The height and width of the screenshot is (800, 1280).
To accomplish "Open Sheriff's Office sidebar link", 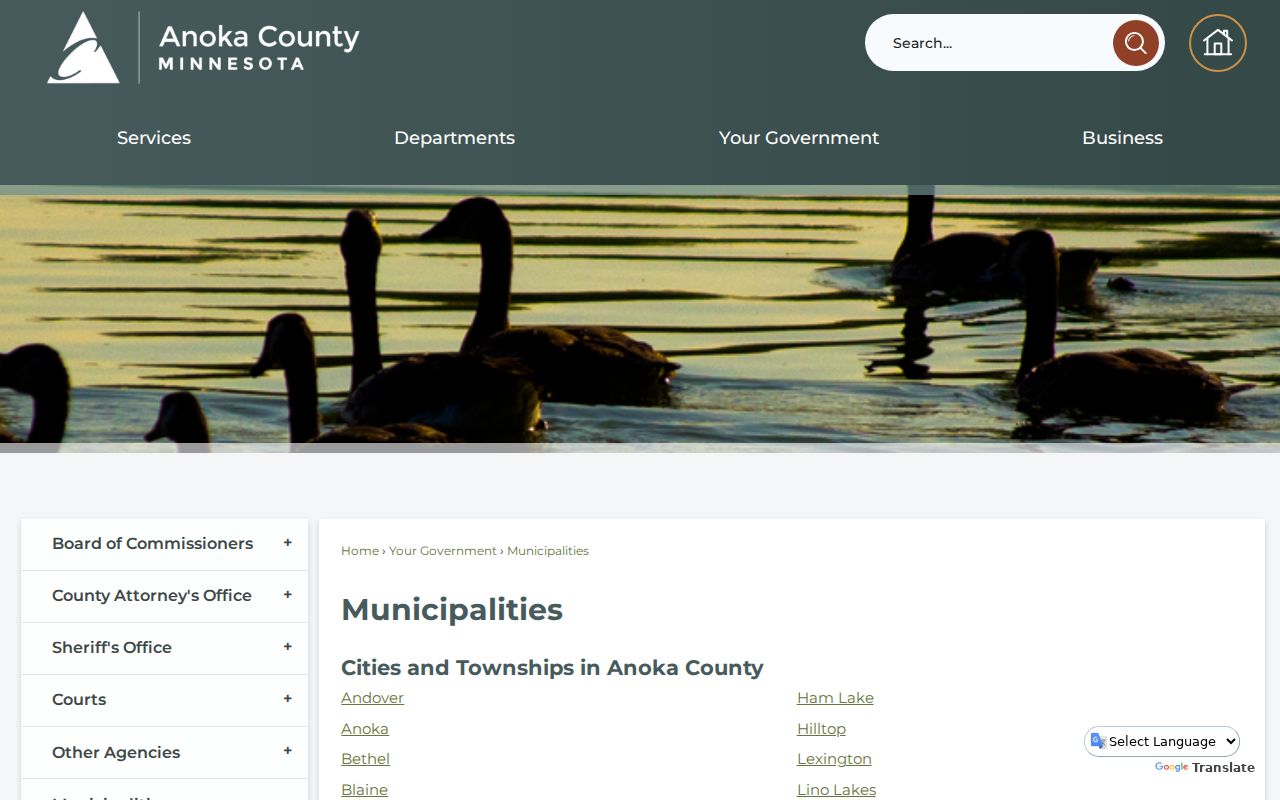I will pyautogui.click(x=112, y=647).
